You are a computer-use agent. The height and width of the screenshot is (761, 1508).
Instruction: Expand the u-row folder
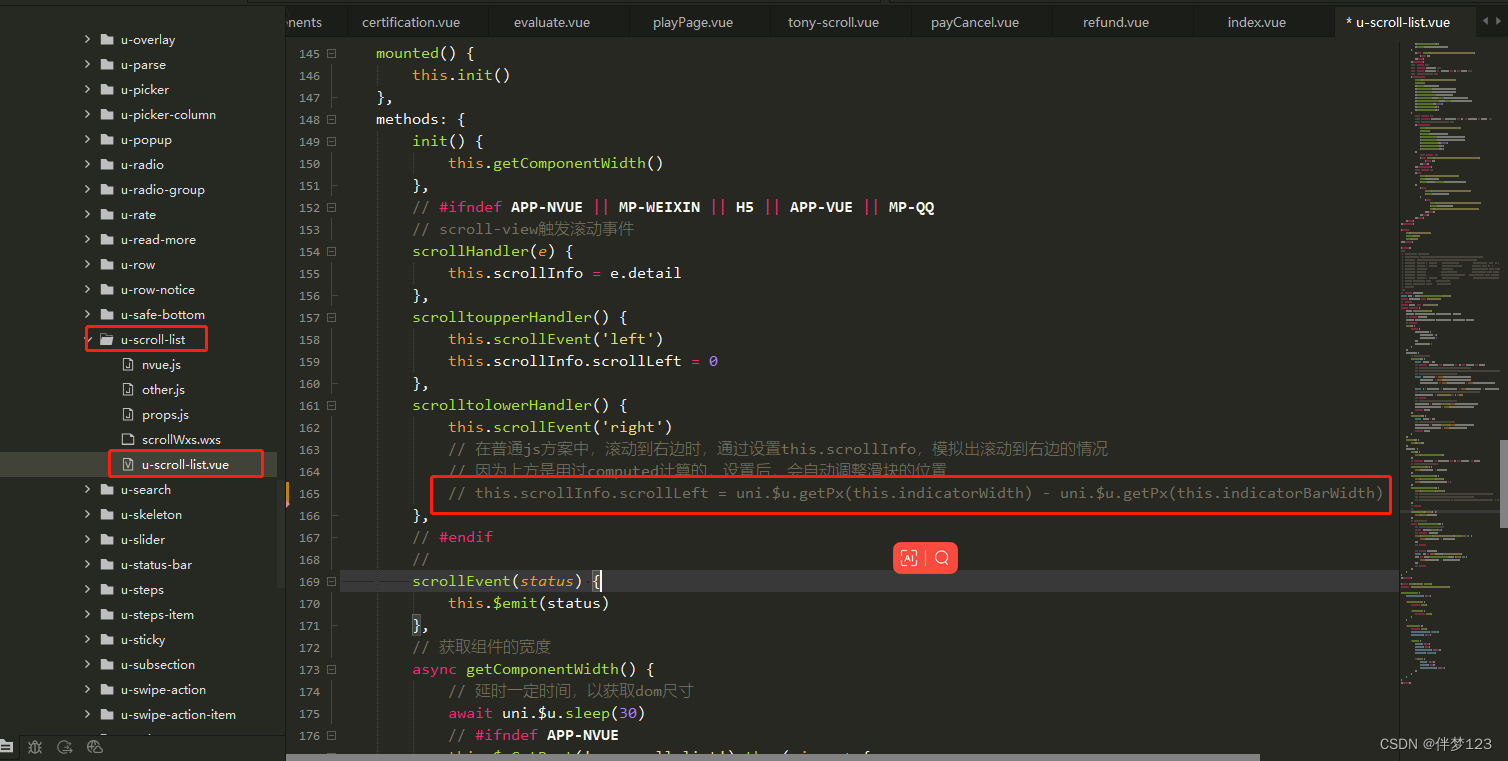click(x=87, y=264)
